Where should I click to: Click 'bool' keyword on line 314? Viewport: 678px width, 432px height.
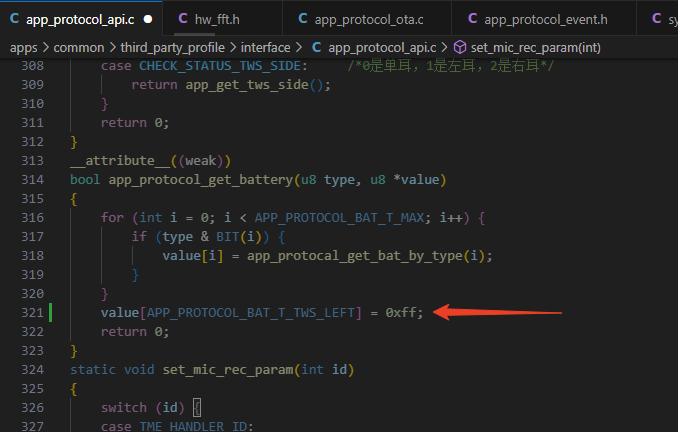85,179
